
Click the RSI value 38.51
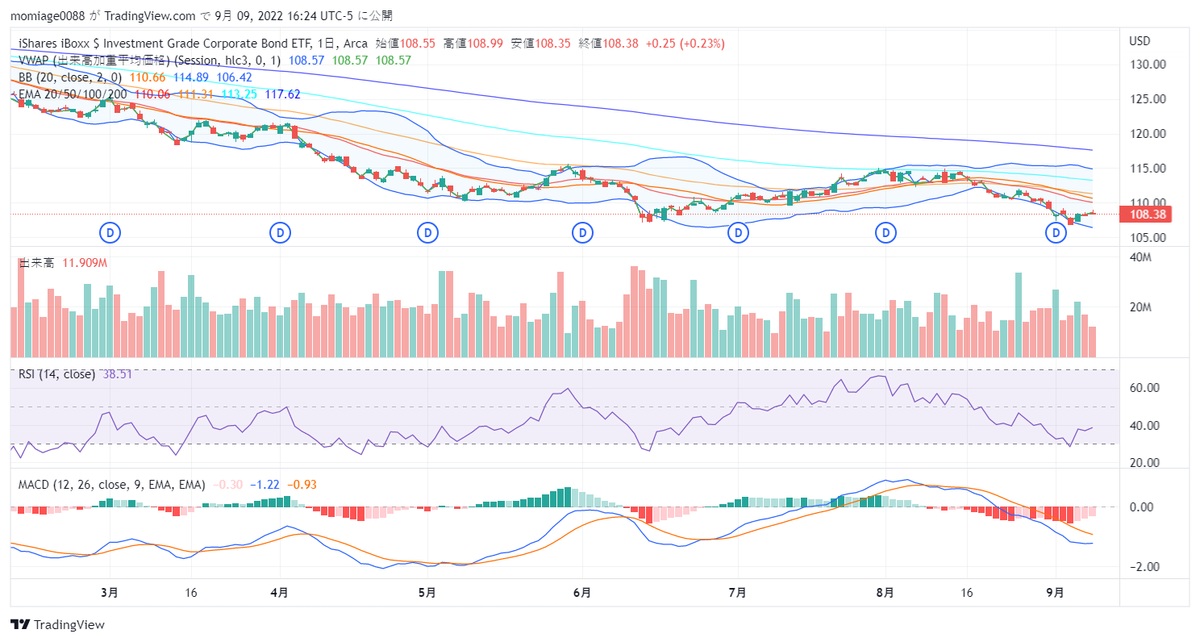tap(118, 374)
